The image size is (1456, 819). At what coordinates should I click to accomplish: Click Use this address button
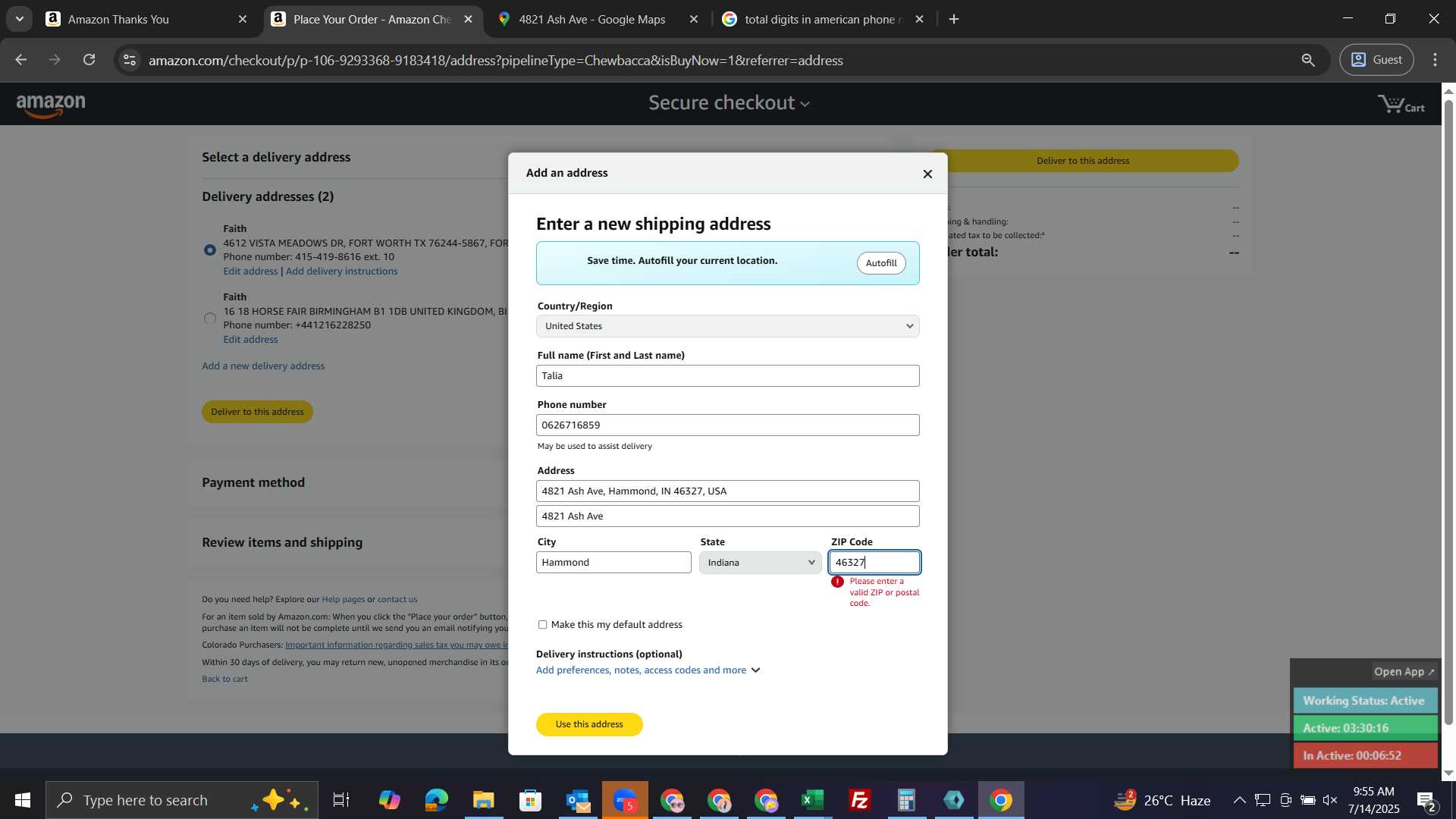click(x=589, y=724)
